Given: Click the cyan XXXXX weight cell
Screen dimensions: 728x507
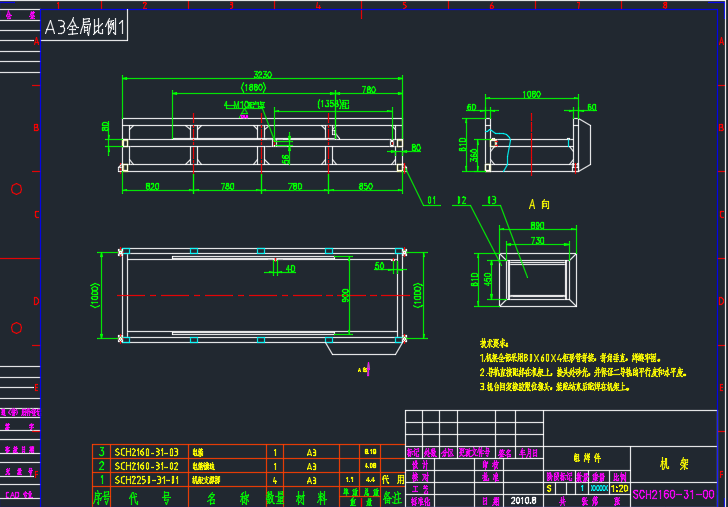Looking at the screenshot, I should click(598, 489).
